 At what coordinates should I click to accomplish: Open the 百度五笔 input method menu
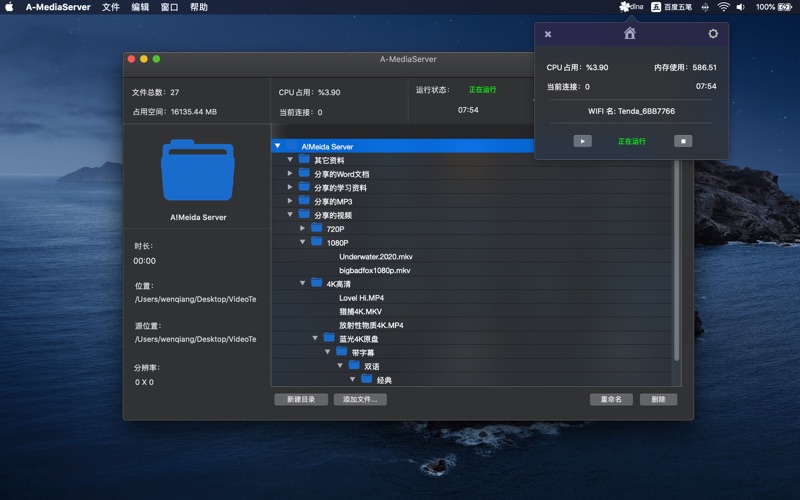click(x=677, y=7)
